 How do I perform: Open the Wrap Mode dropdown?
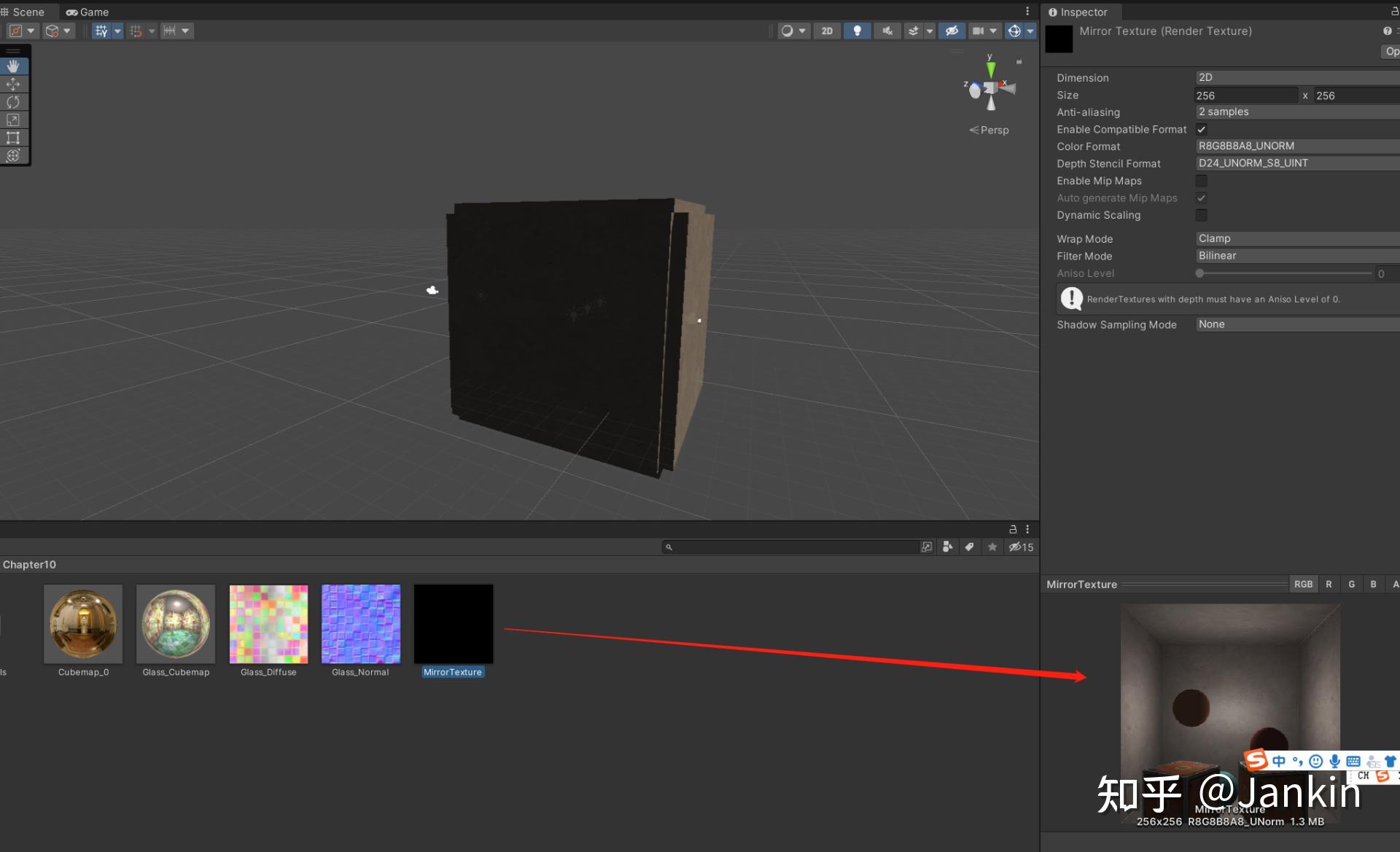1296,238
